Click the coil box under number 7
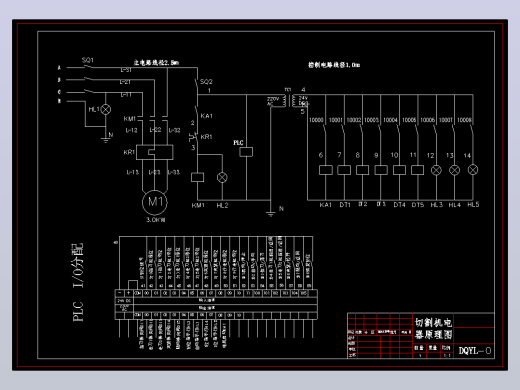This screenshot has height=390, width=520. pos(344,170)
